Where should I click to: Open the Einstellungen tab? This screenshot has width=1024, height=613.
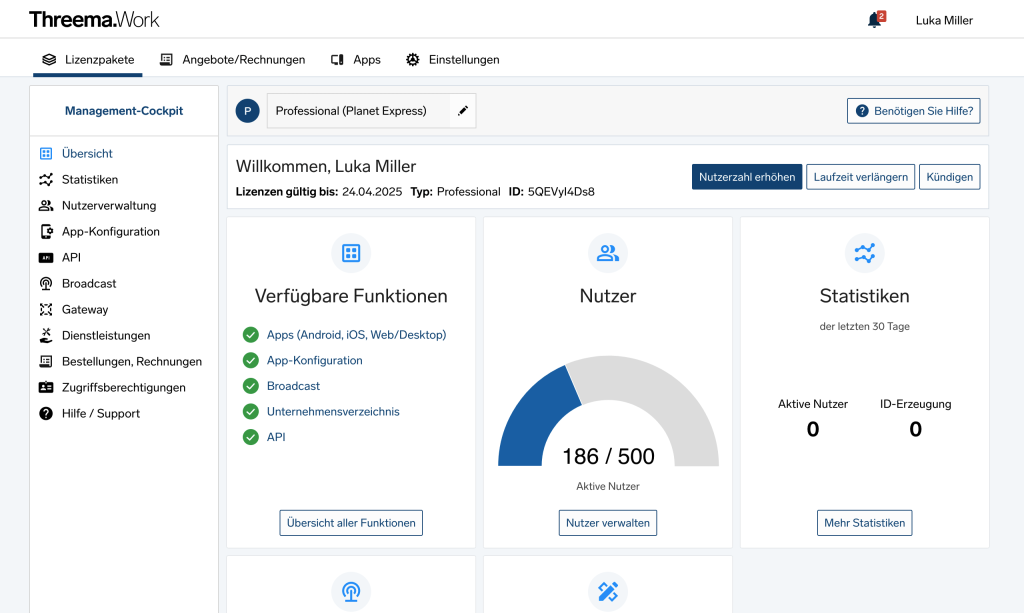click(453, 59)
